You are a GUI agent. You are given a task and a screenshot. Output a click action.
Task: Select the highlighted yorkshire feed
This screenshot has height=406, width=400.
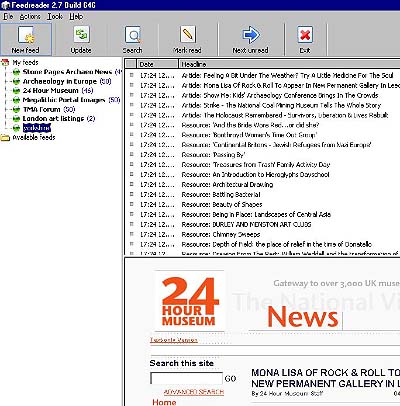[37, 128]
